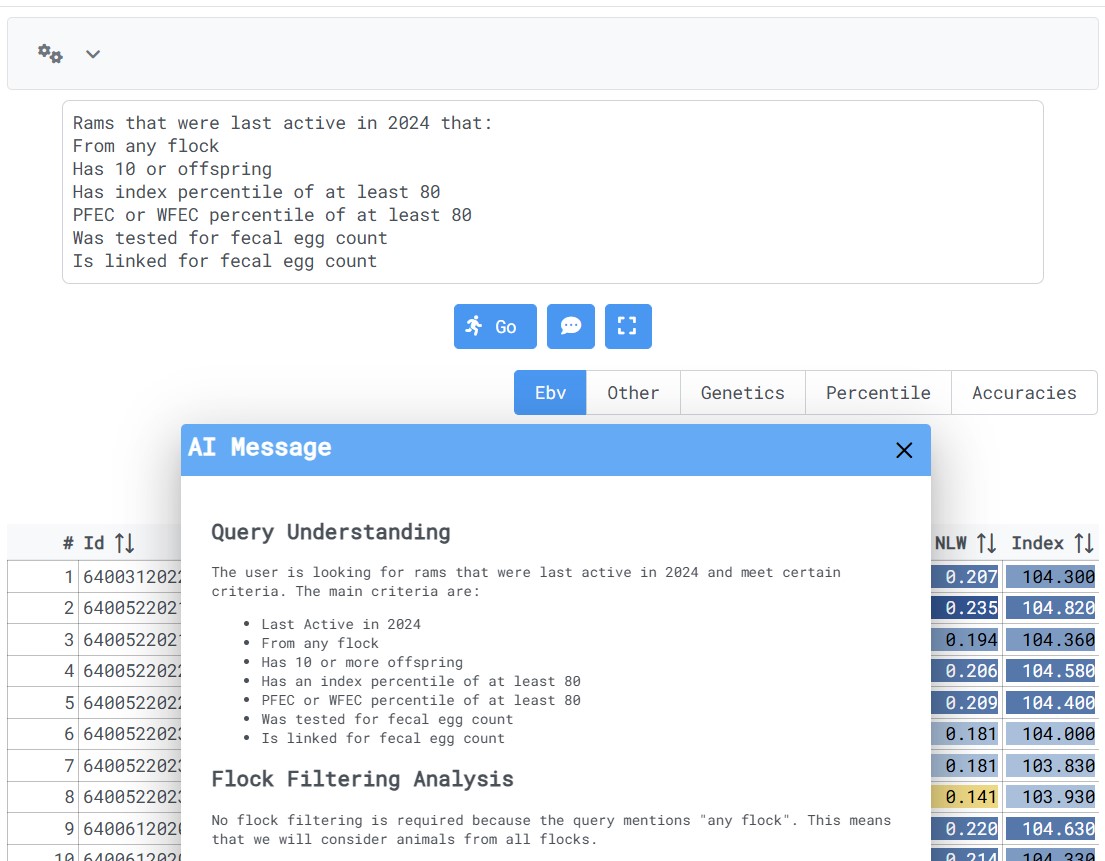Switch to the Genetics tab
This screenshot has width=1105, height=861.
tap(742, 392)
